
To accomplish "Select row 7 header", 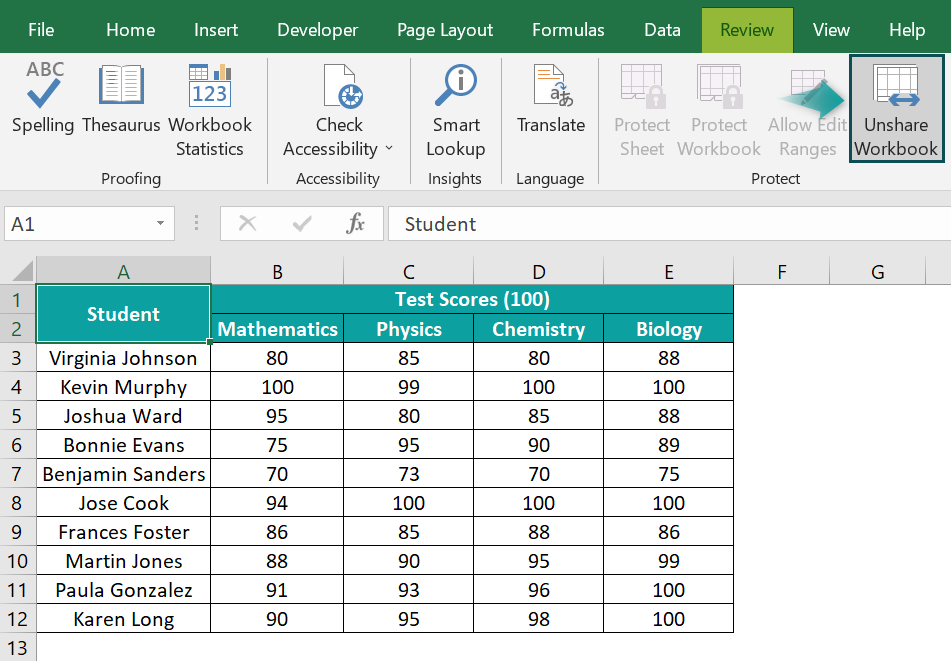I will pos(17,474).
